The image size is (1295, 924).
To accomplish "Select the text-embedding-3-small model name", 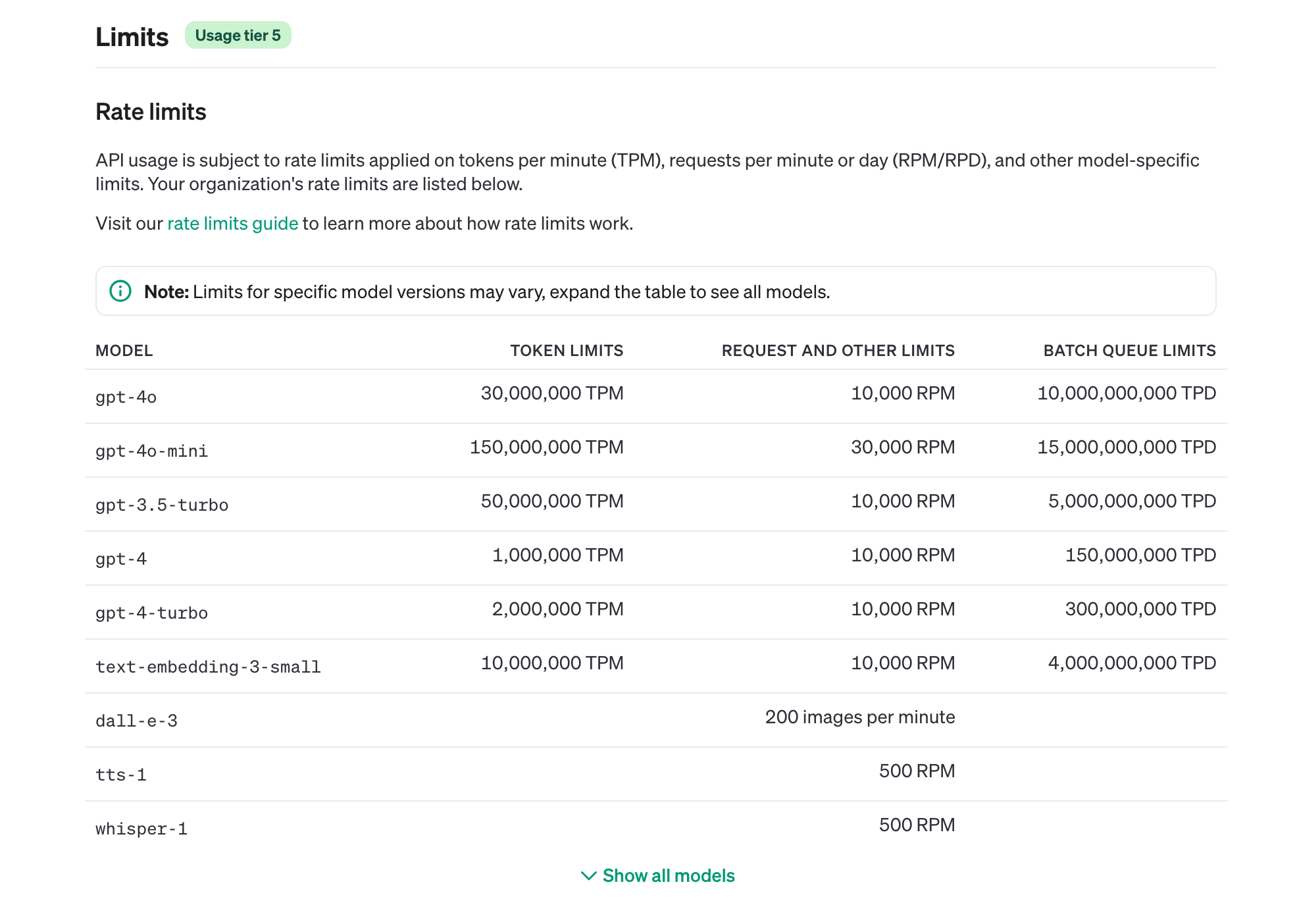I will pyautogui.click(x=208, y=667).
